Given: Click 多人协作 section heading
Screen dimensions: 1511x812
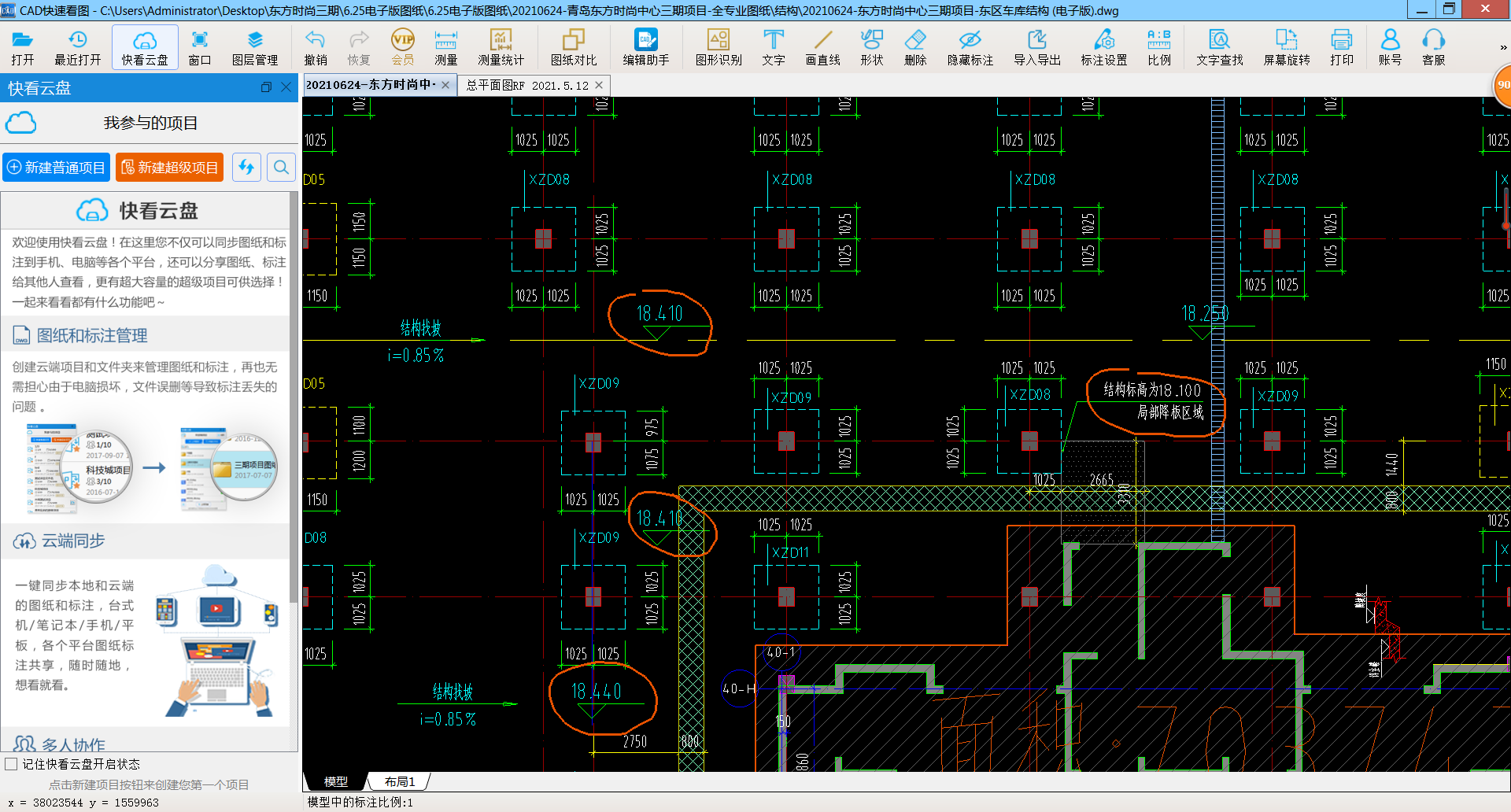Looking at the screenshot, I should (x=73, y=744).
